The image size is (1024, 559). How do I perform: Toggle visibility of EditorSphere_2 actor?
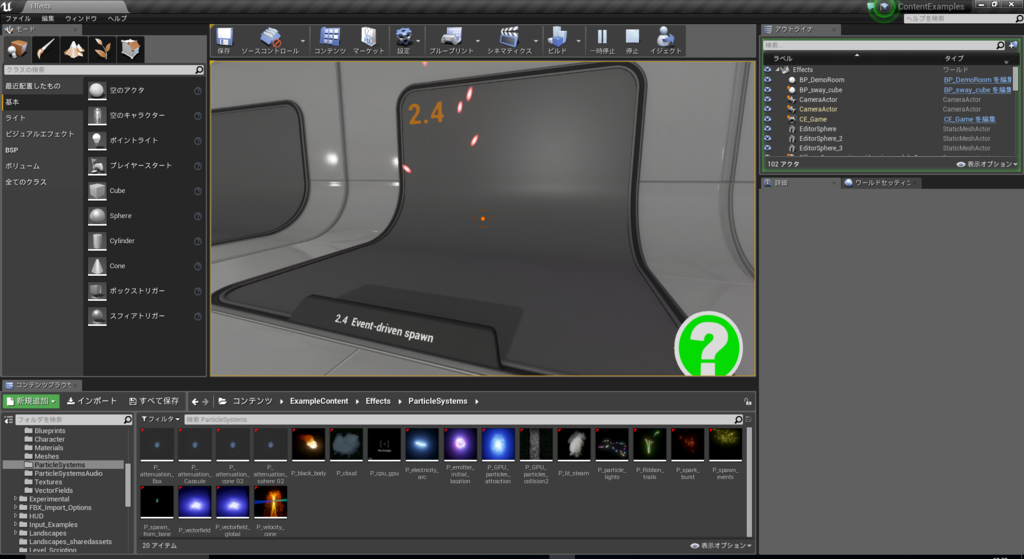[x=767, y=138]
